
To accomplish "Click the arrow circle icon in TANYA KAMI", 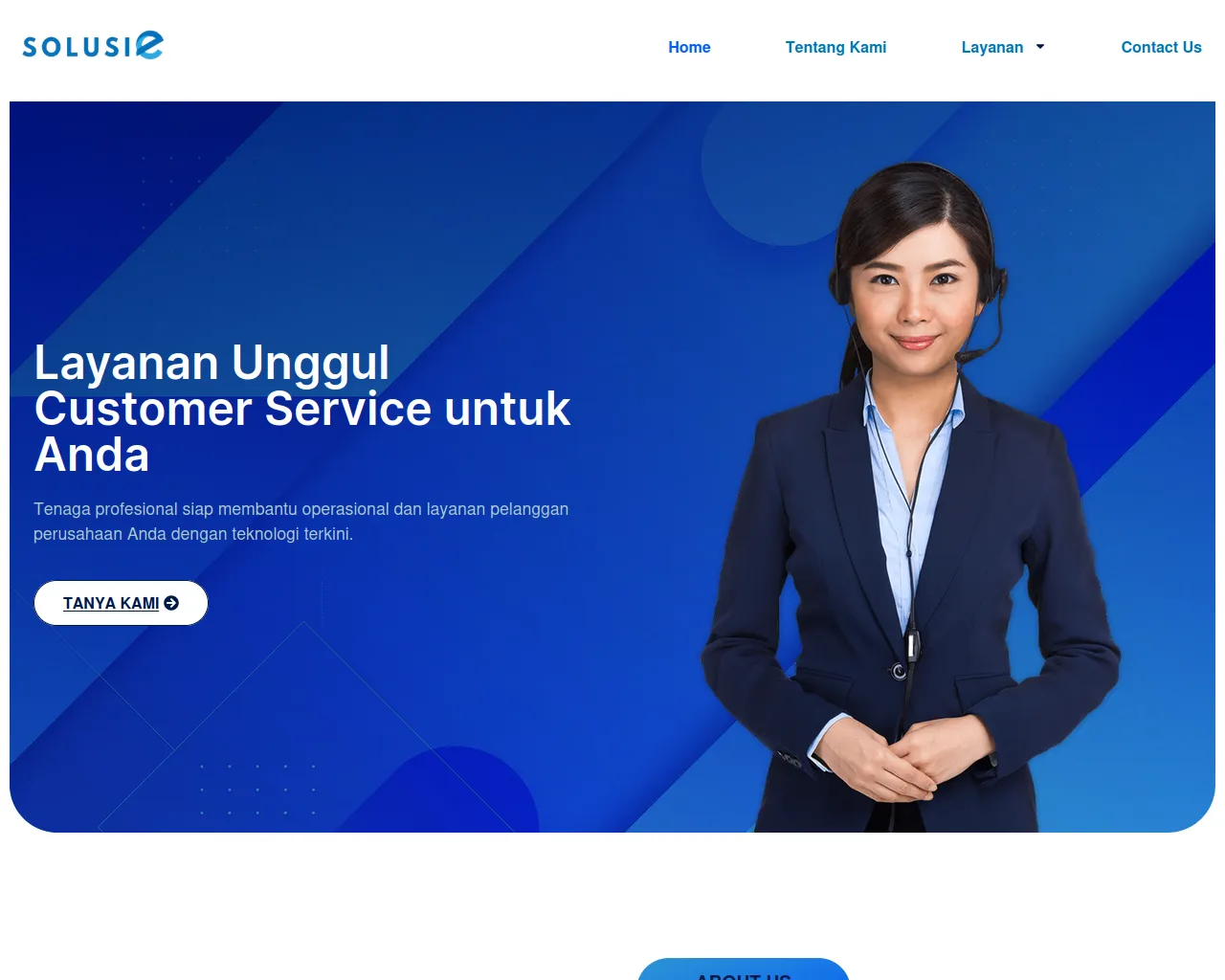I will 171,603.
